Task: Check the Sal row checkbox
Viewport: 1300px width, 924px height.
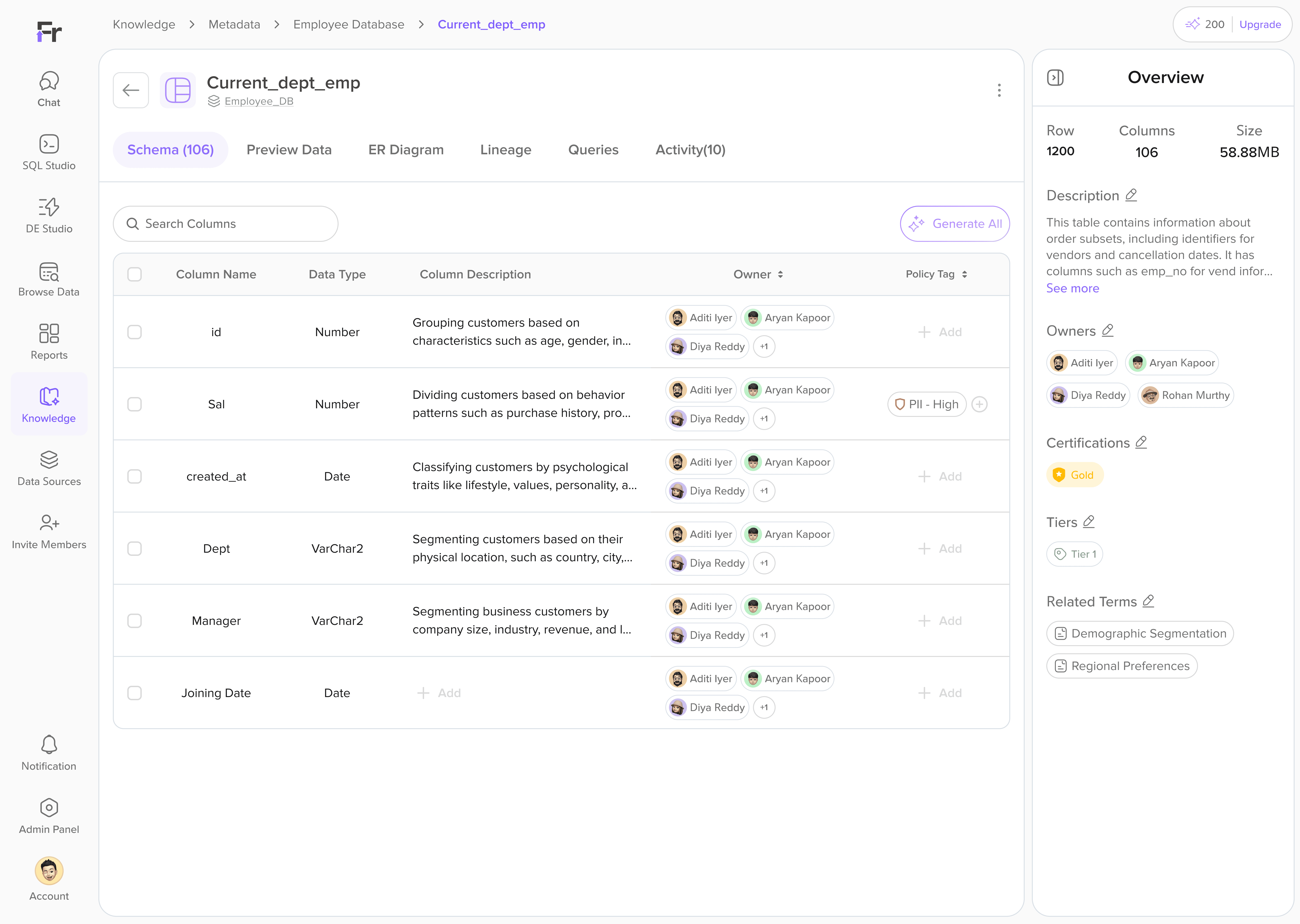Action: pos(134,404)
